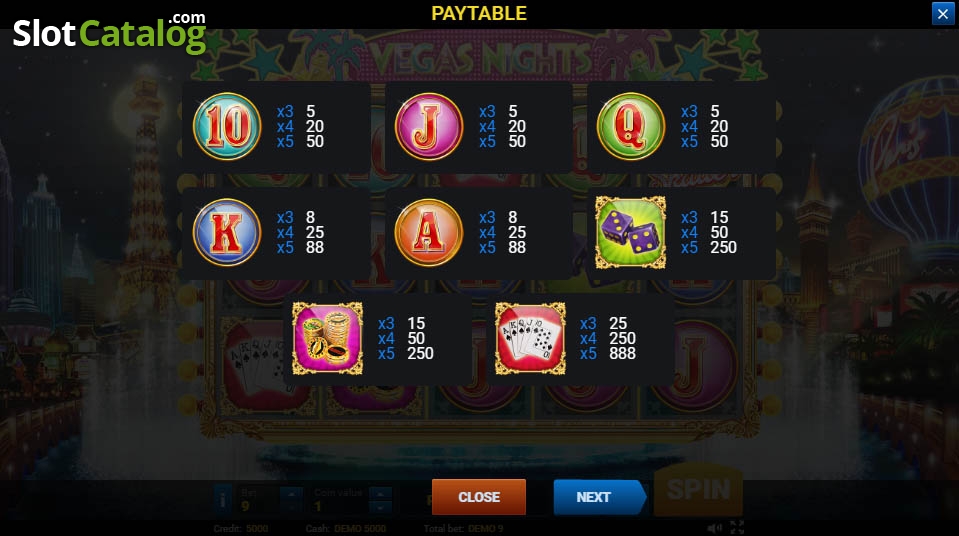Screen dimensions: 959x536
Task: Click the green Q symbol
Action: pos(631,127)
